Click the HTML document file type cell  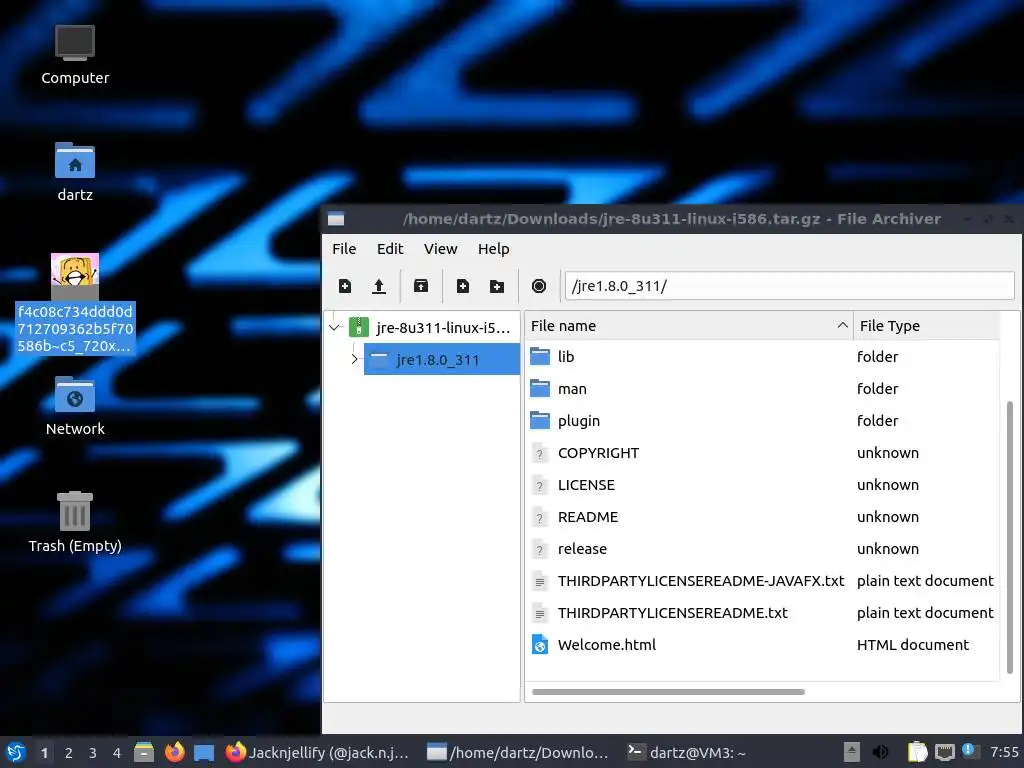pos(912,645)
